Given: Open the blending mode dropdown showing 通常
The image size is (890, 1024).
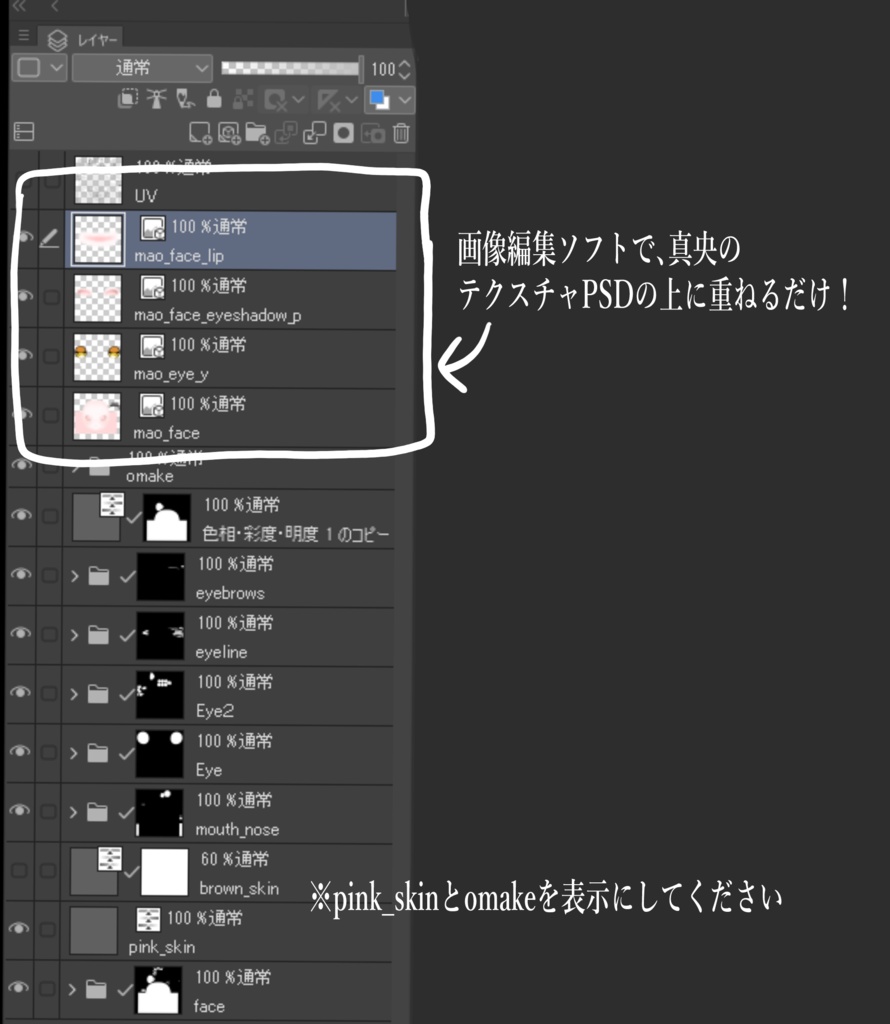Looking at the screenshot, I should [140, 68].
